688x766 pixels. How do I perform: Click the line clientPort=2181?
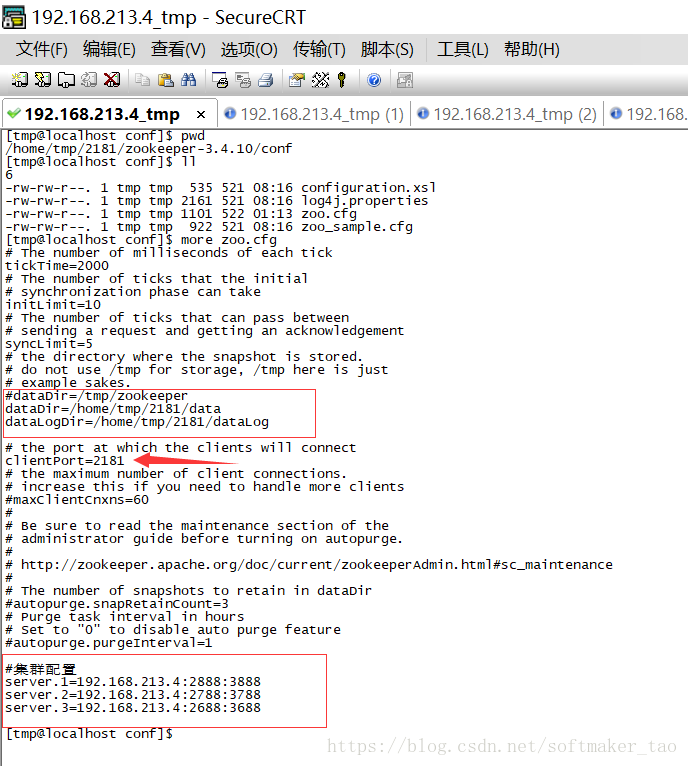click(64, 461)
